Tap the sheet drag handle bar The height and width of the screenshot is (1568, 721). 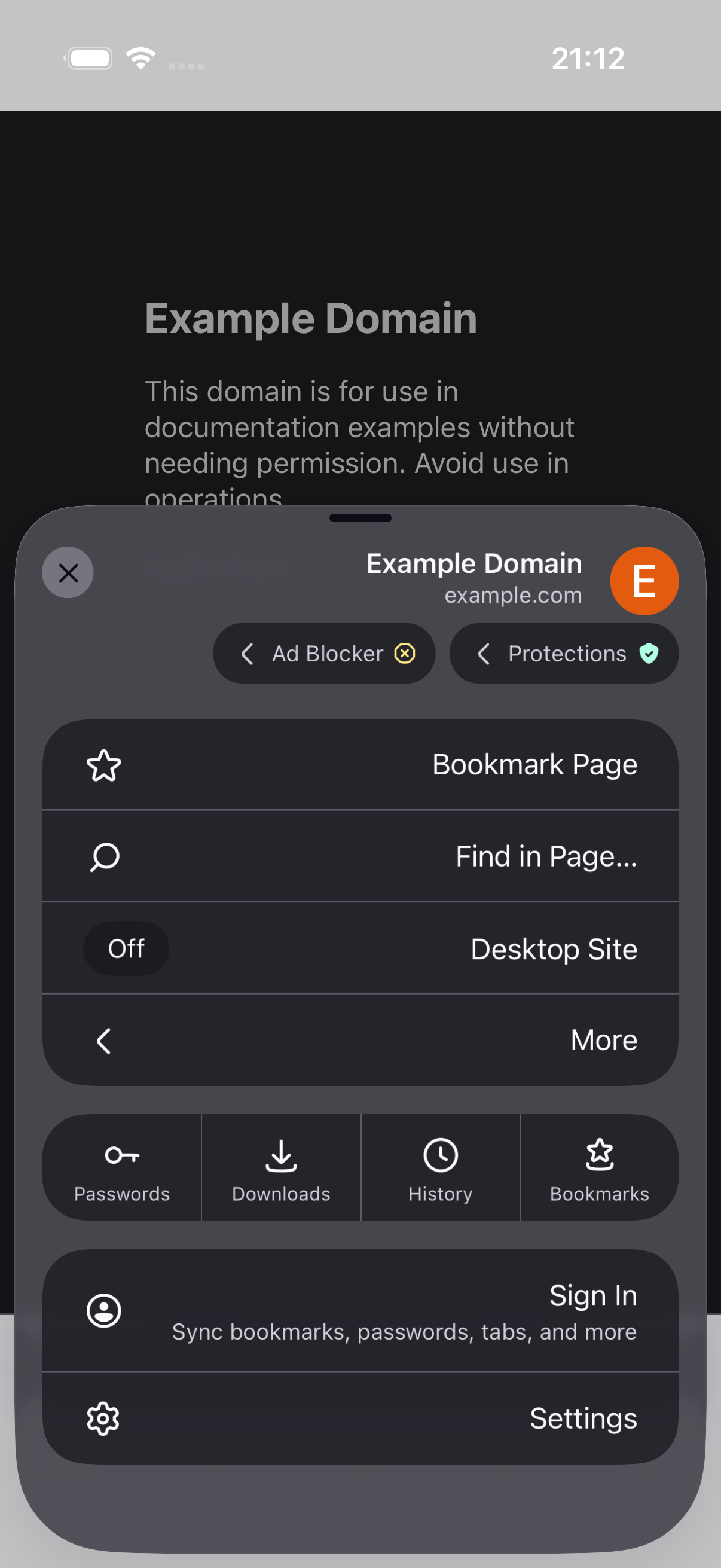360,518
